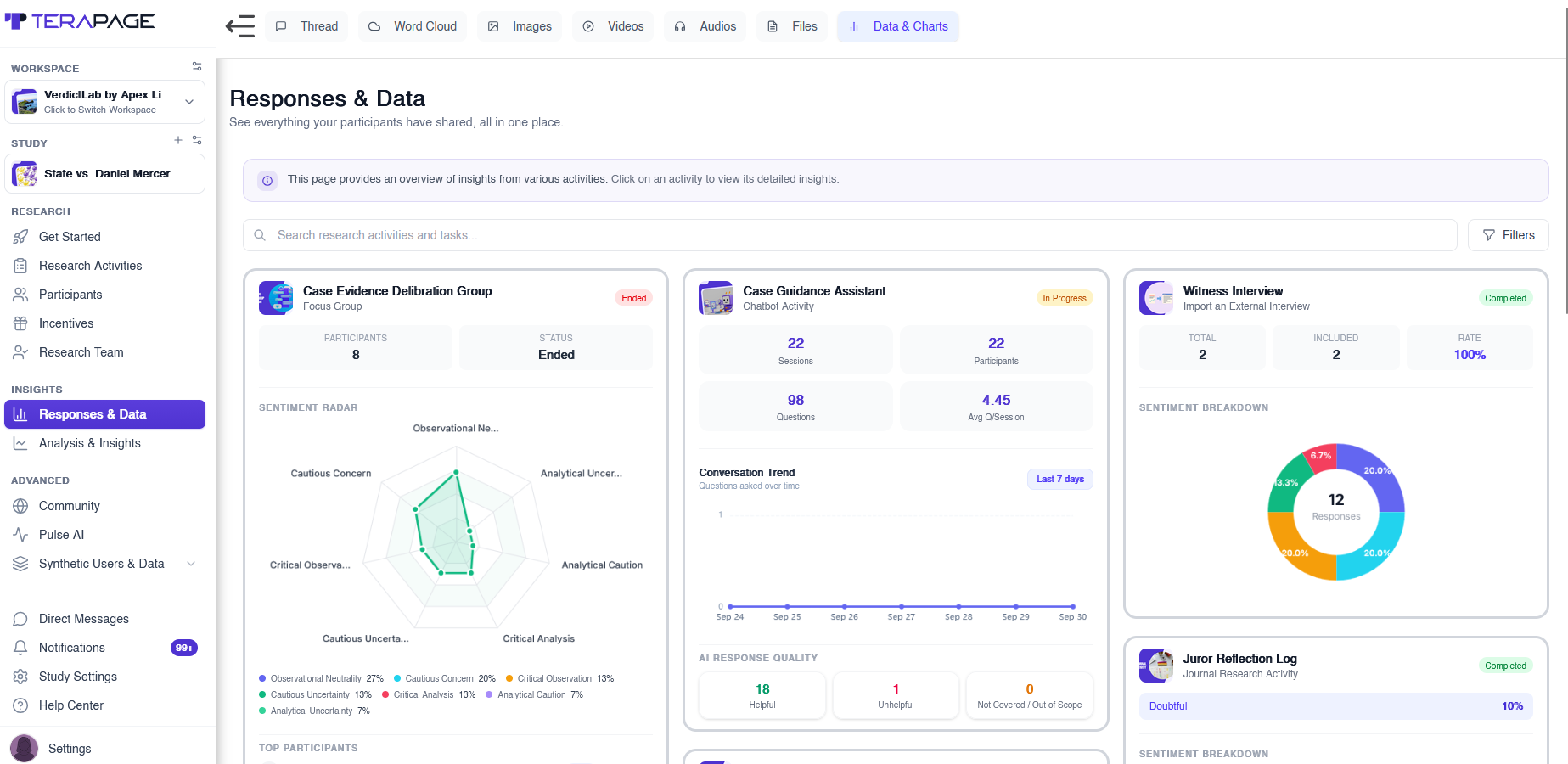Image resolution: width=1568 pixels, height=764 pixels.
Task: Click the workspace settings sliders icon
Action: click(197, 66)
